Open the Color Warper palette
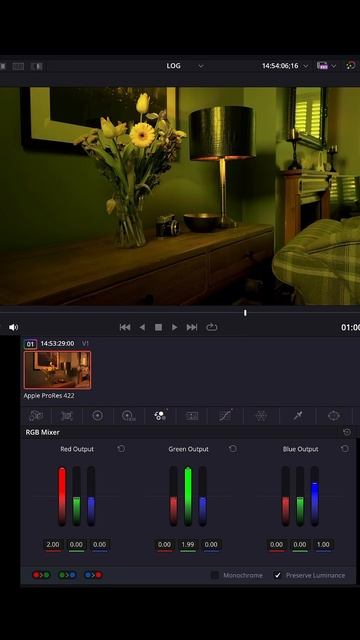This screenshot has width=360, height=640. point(261,416)
